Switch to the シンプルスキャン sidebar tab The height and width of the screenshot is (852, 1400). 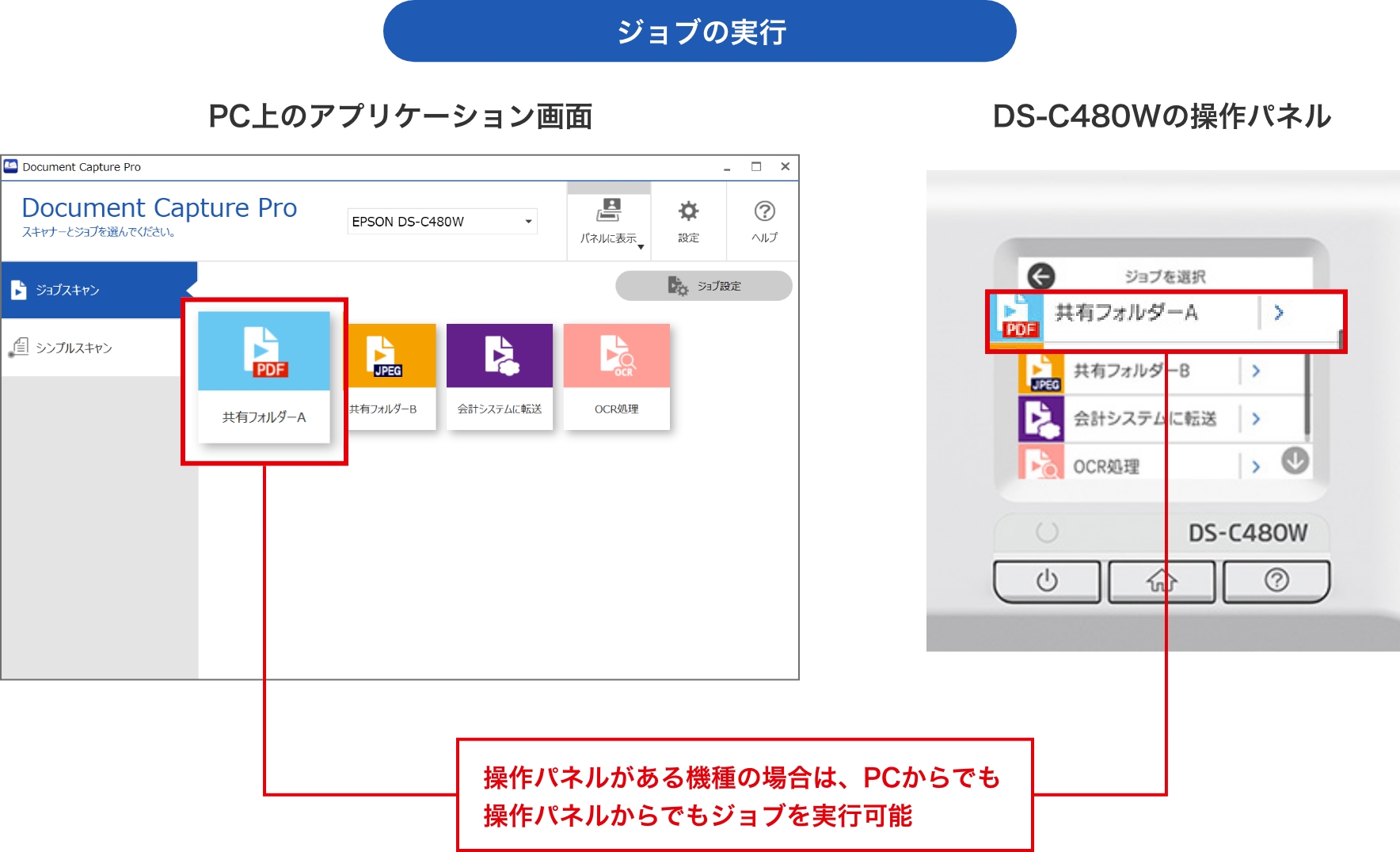click(x=99, y=348)
